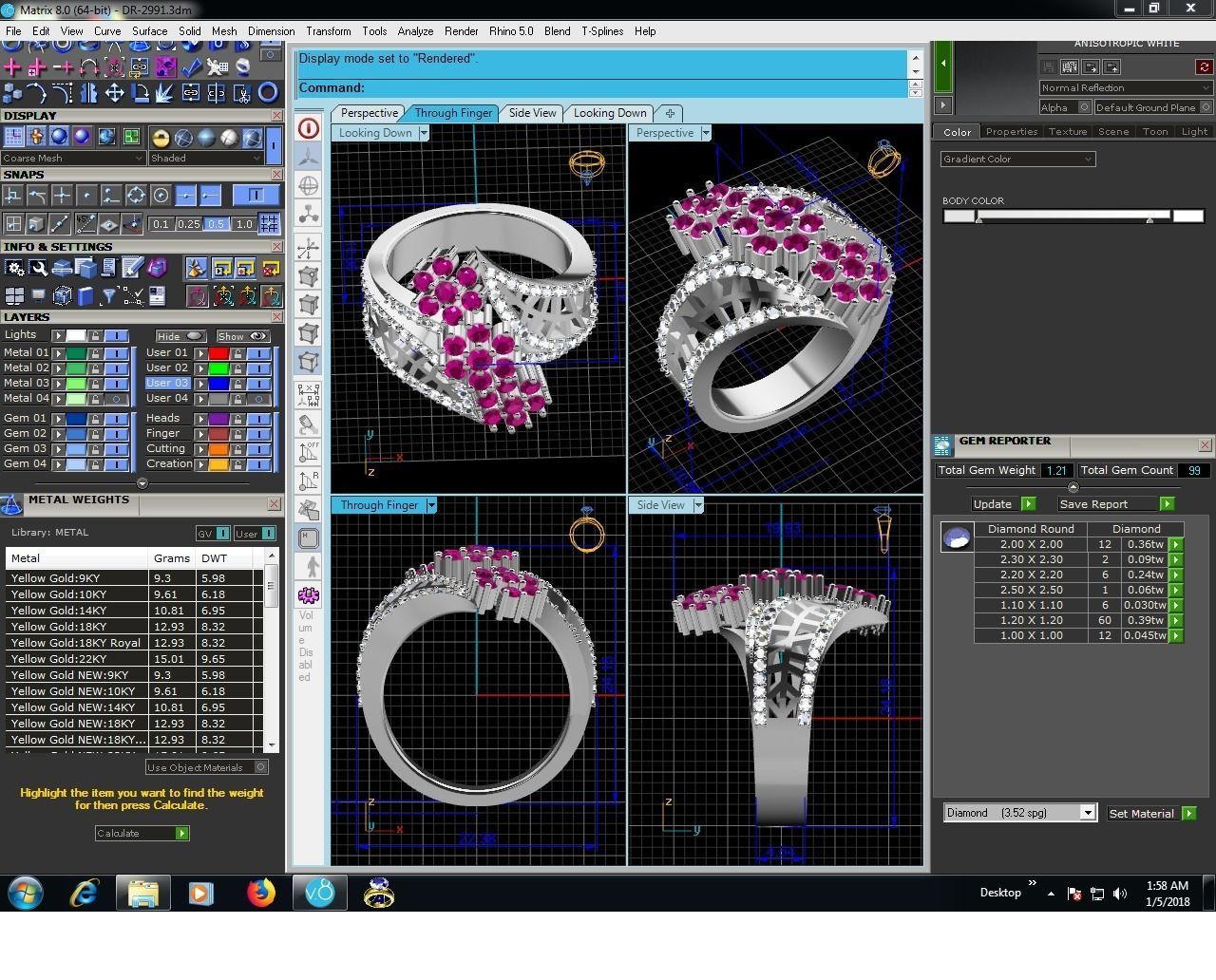Open the Analyze menu
This screenshot has height=980, width=1216.
(x=415, y=31)
